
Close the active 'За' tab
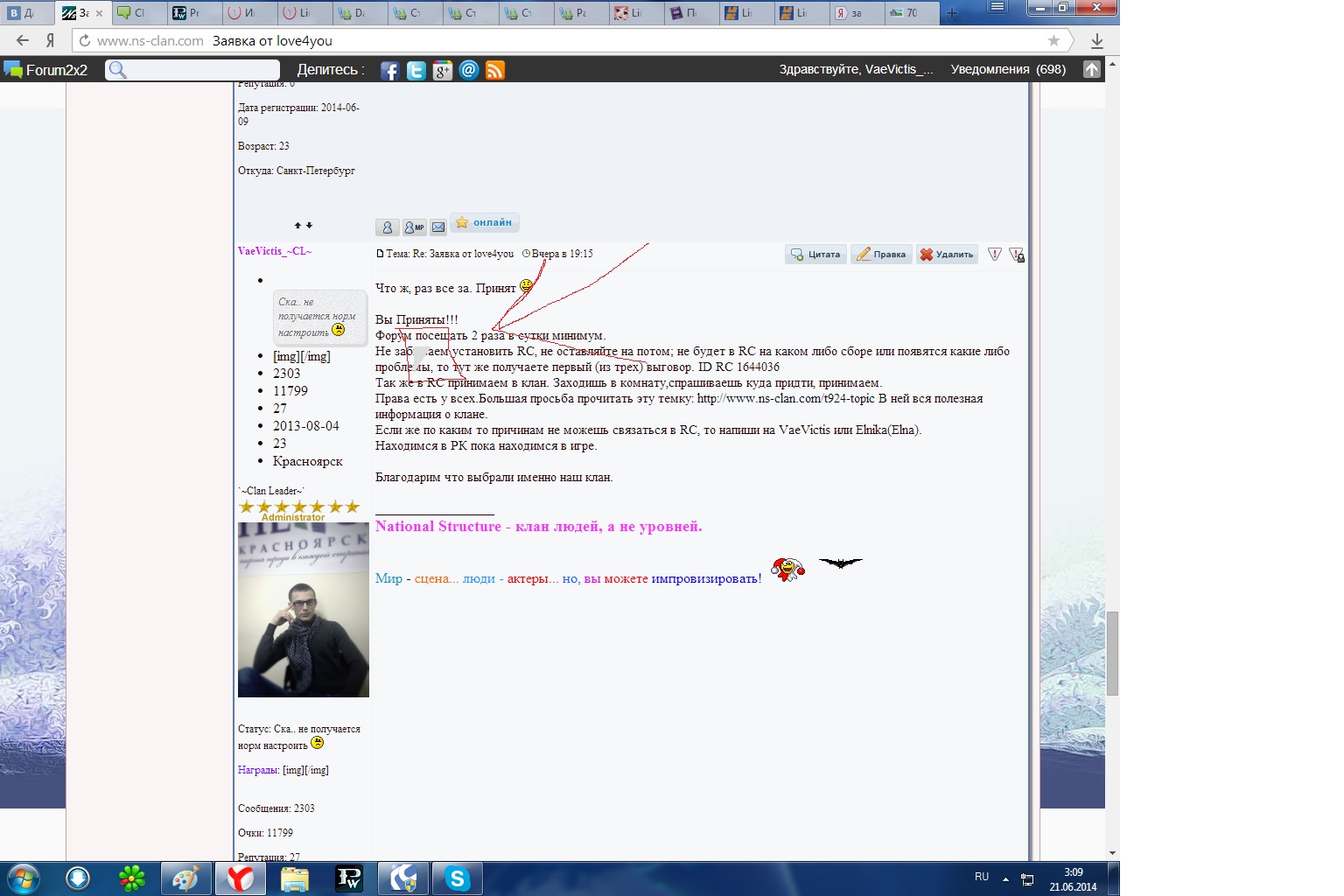[99, 13]
